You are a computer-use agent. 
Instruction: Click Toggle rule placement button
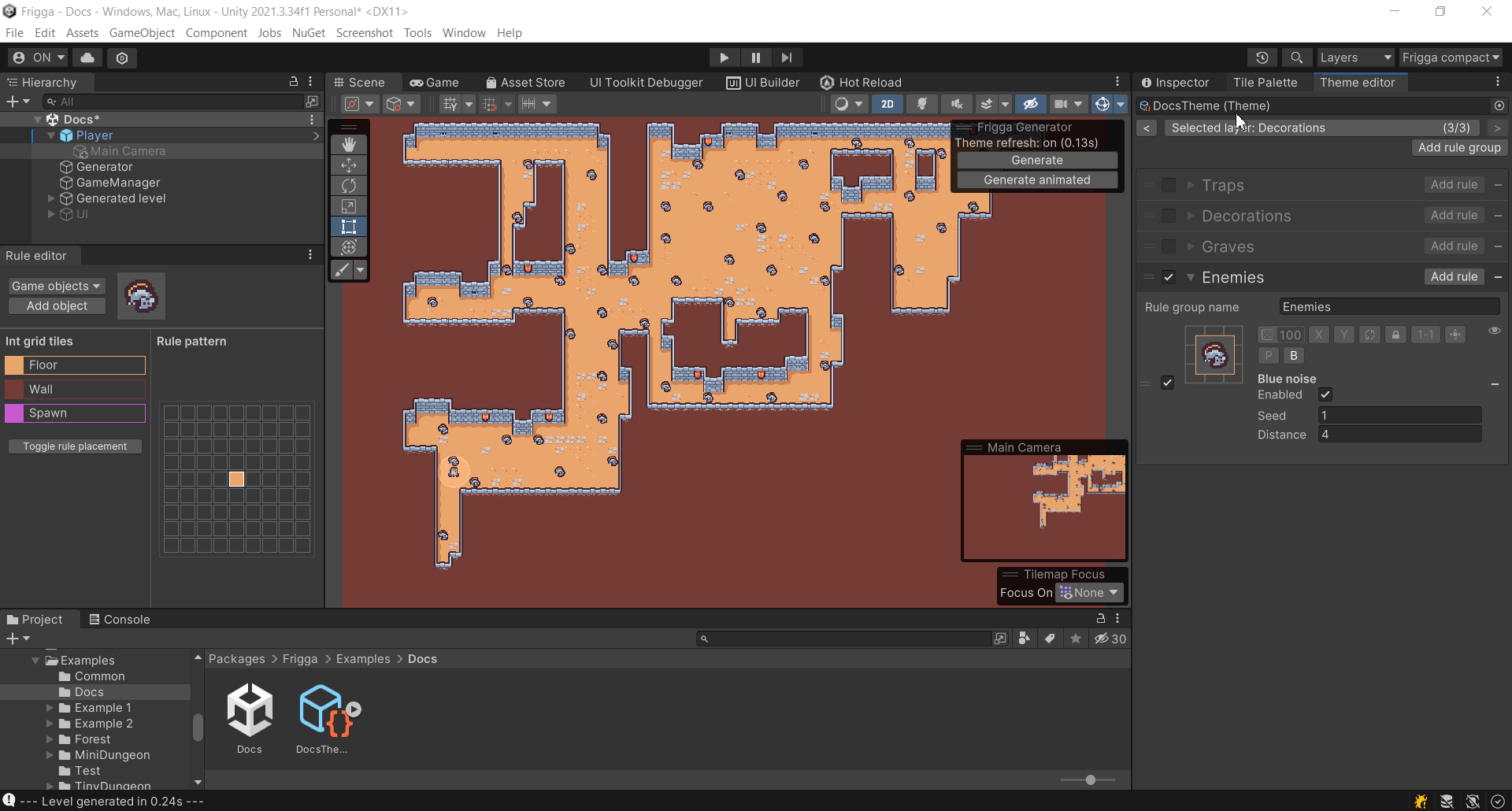[x=75, y=446]
